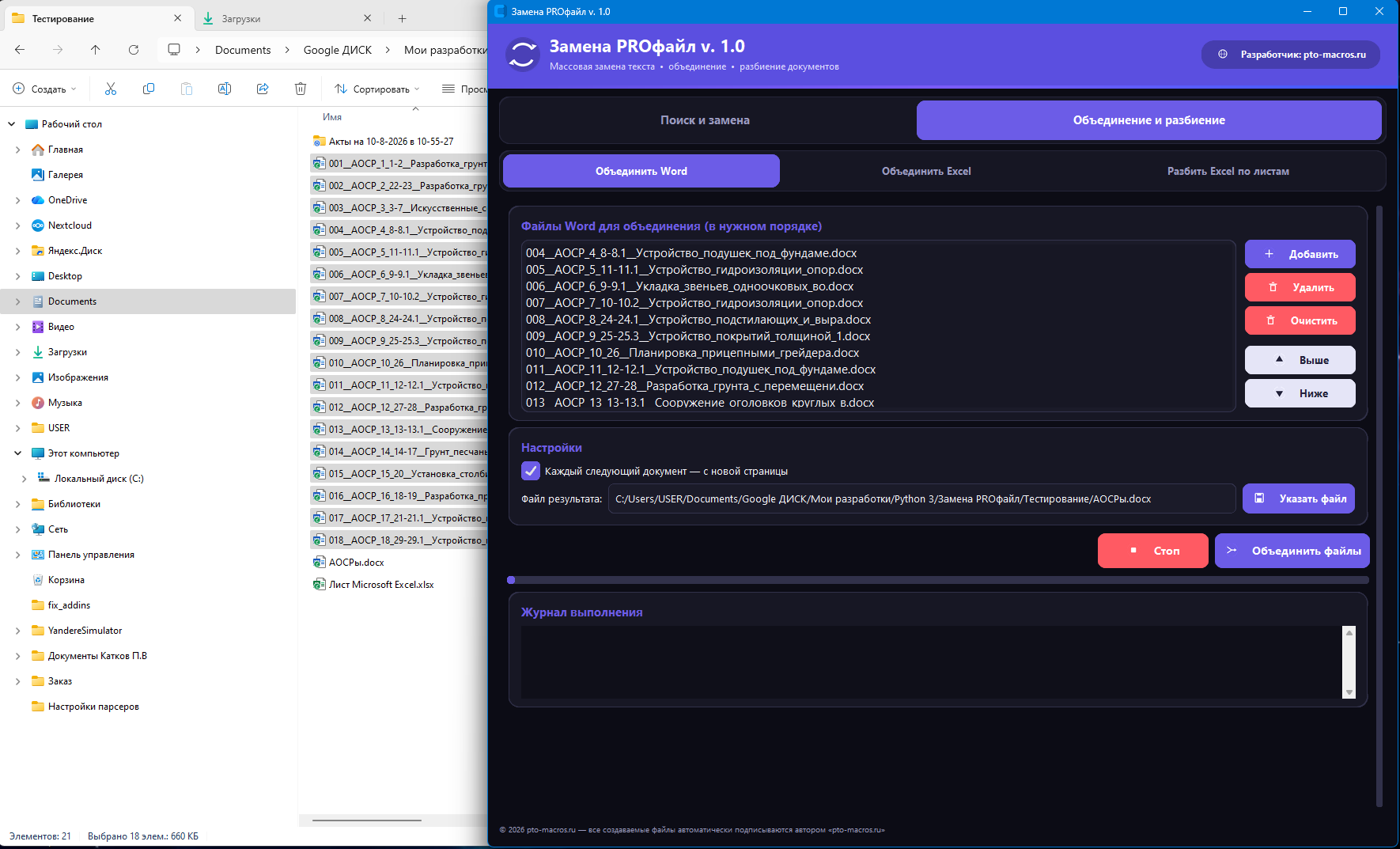Click the Файл результата path field

[921, 498]
